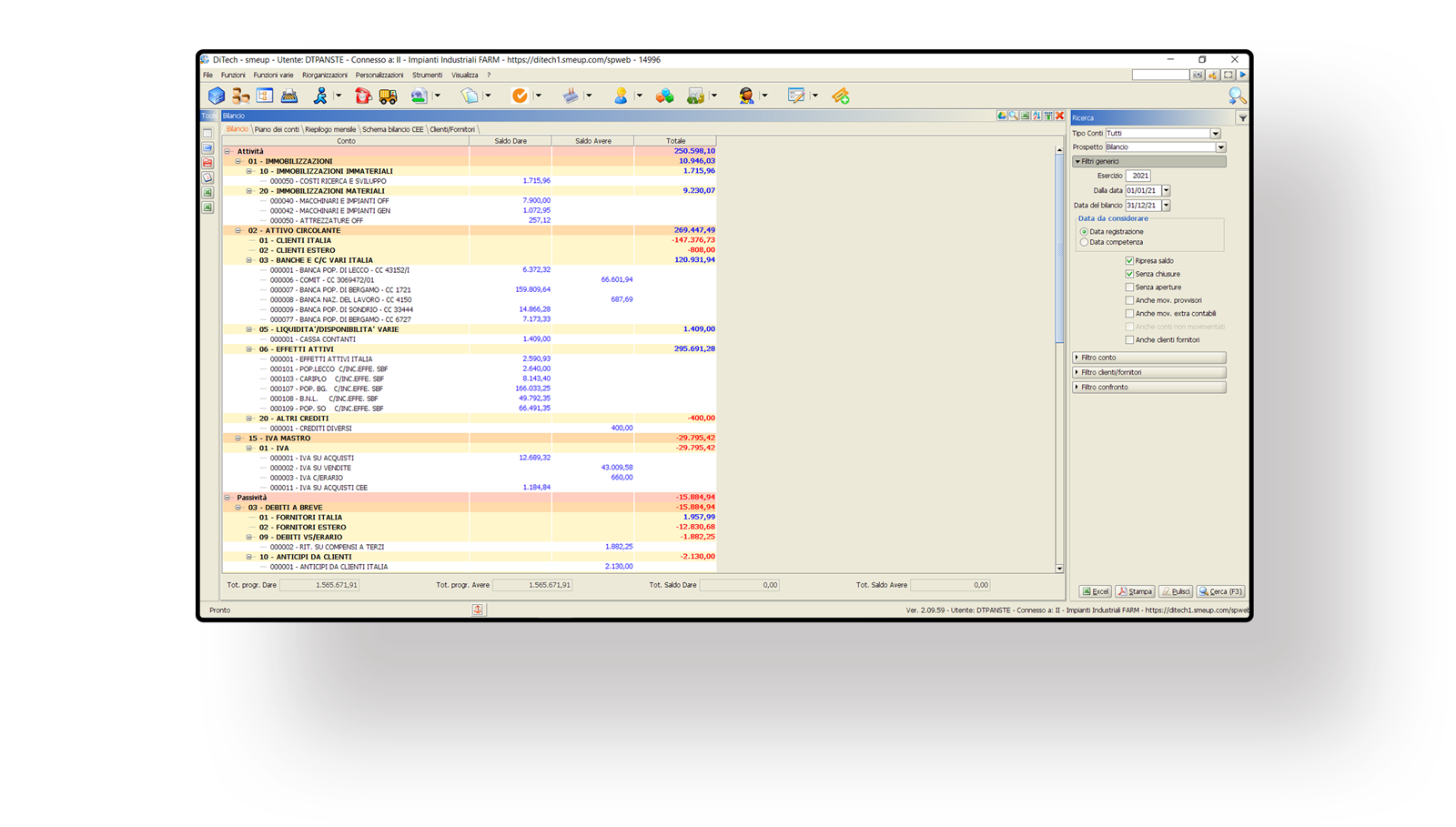The image size is (1456, 827).
Task: Export to Excel from Bilancio header icon
Action: pos(1026,116)
